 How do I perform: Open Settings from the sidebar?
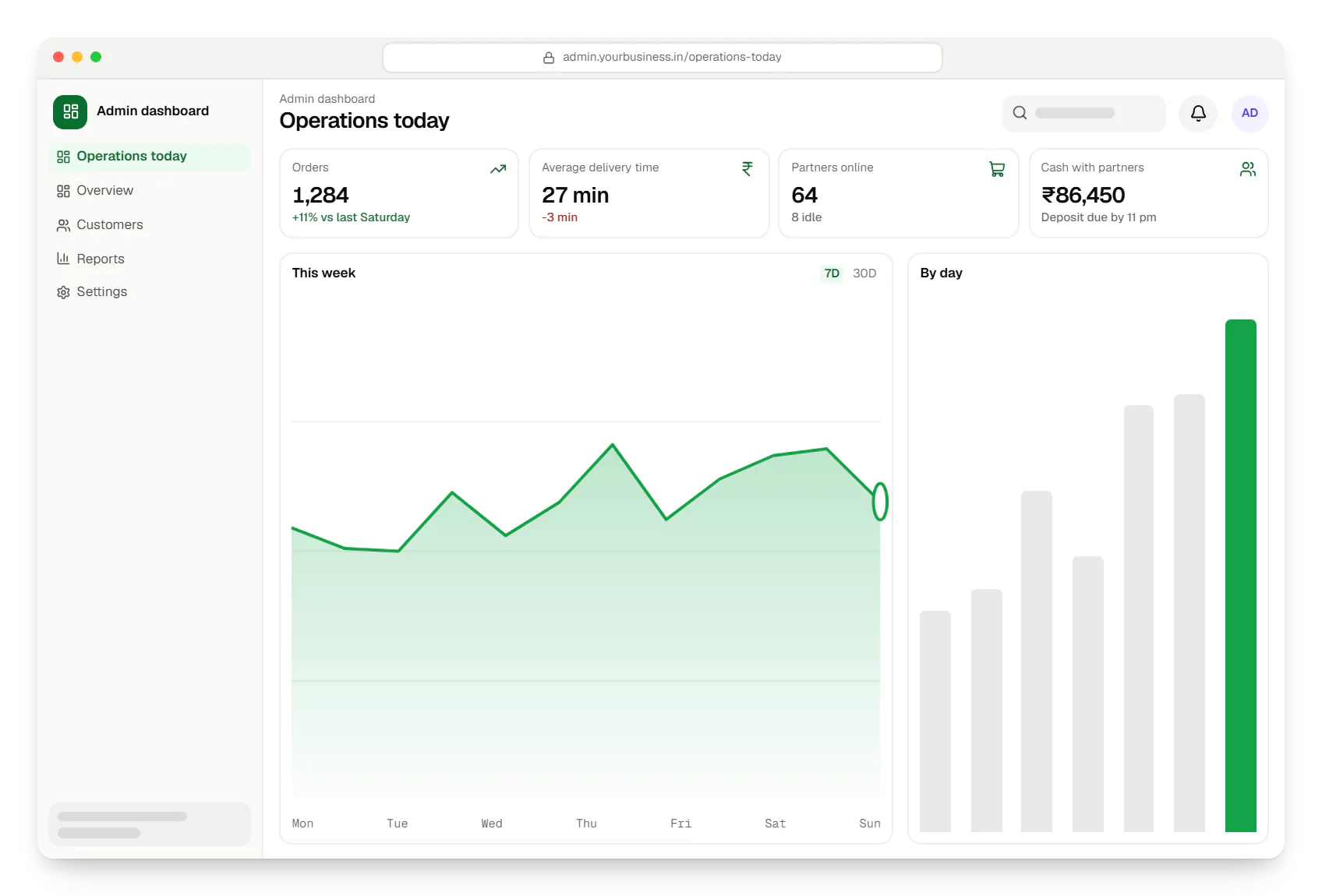[150, 292]
